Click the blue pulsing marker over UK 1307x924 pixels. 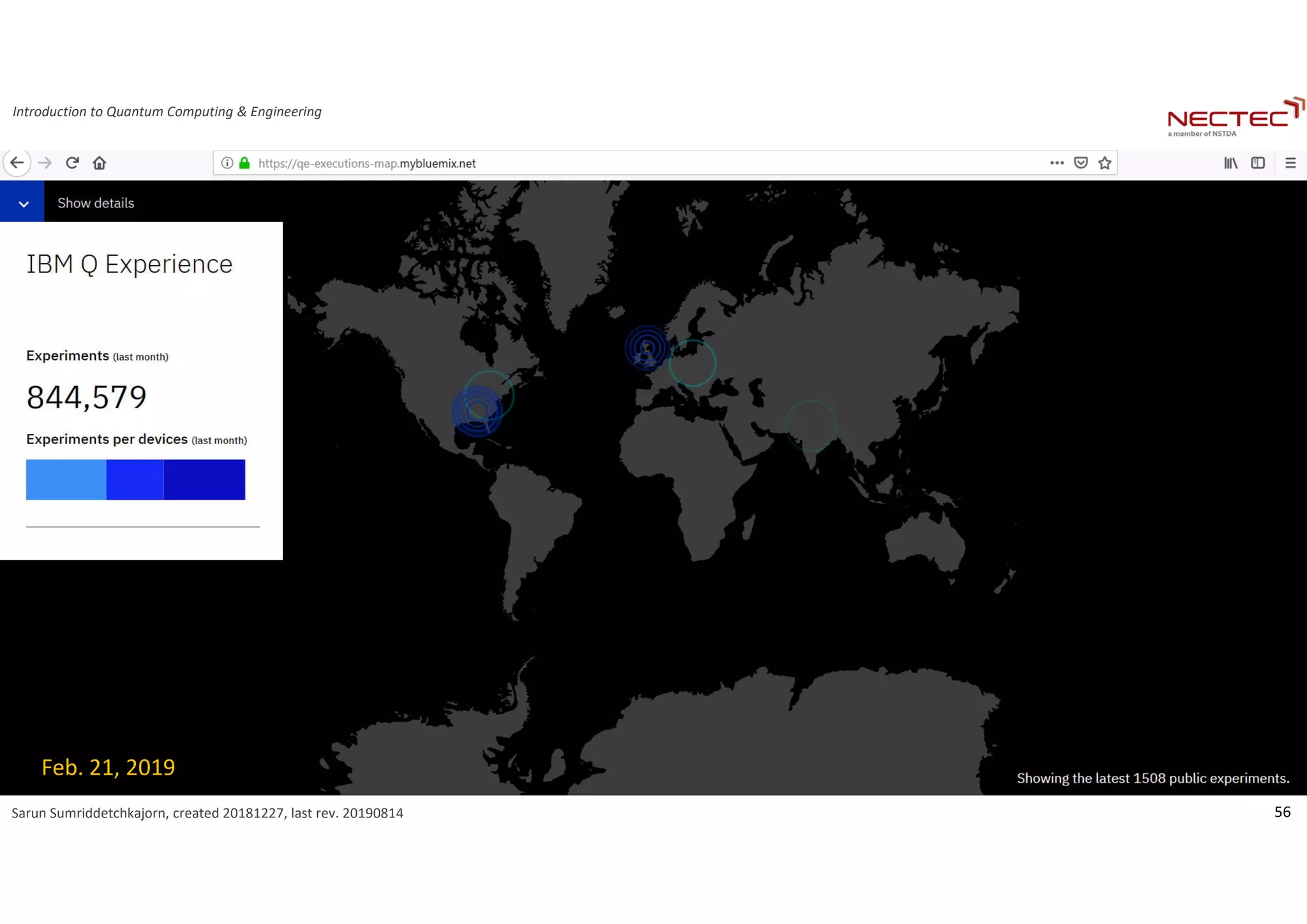pyautogui.click(x=647, y=348)
